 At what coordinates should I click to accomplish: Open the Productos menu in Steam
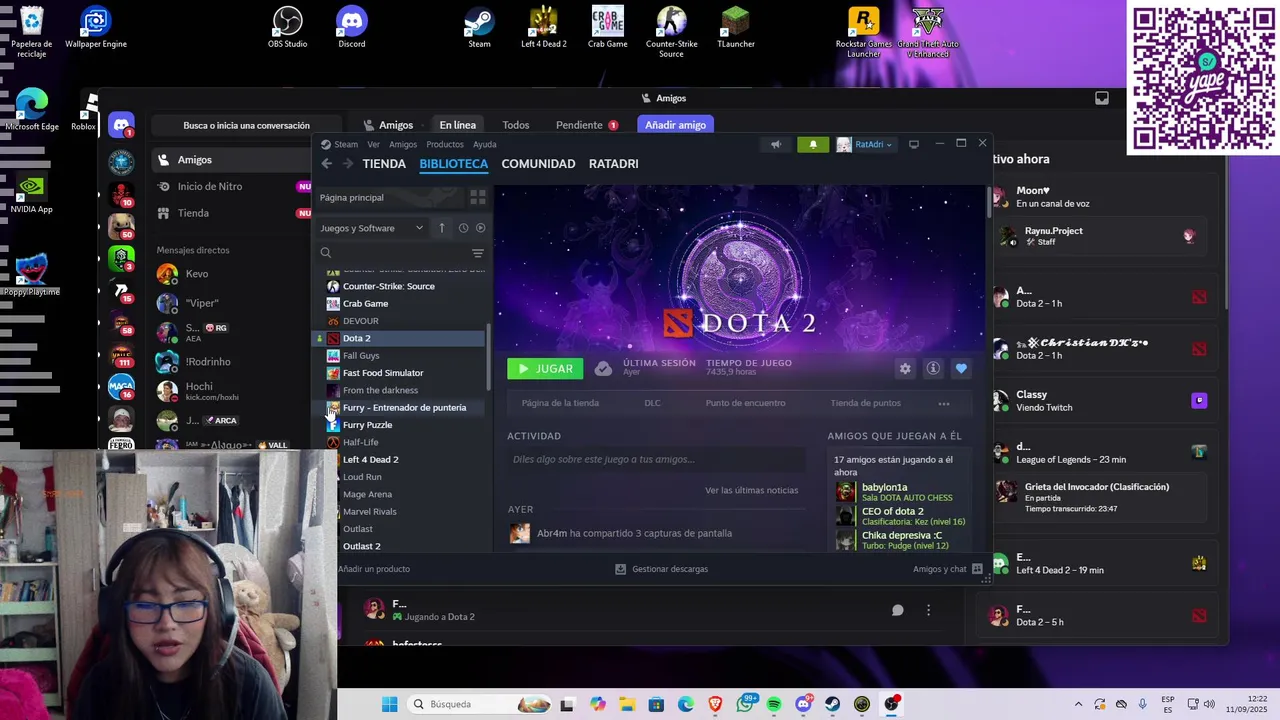coord(445,144)
